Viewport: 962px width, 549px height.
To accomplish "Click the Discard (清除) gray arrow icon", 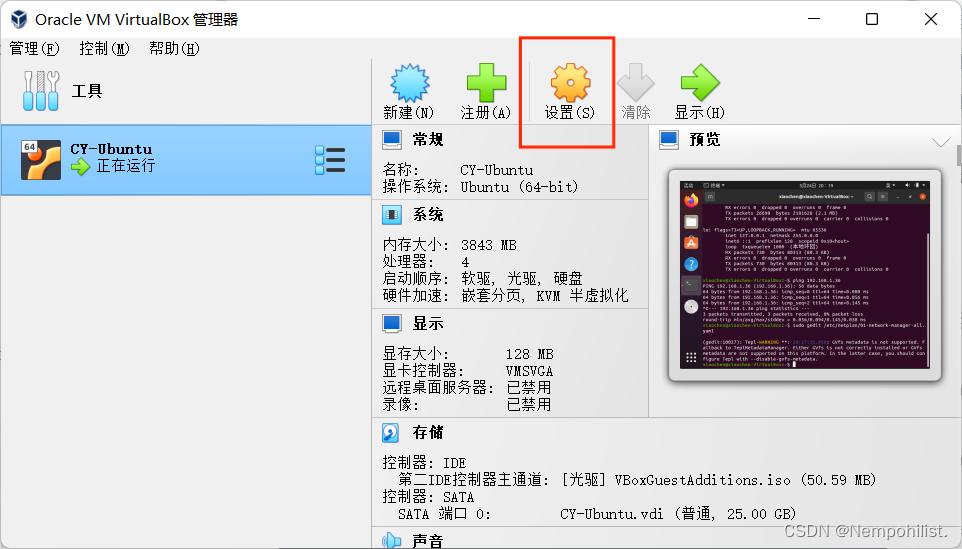I will pos(636,83).
